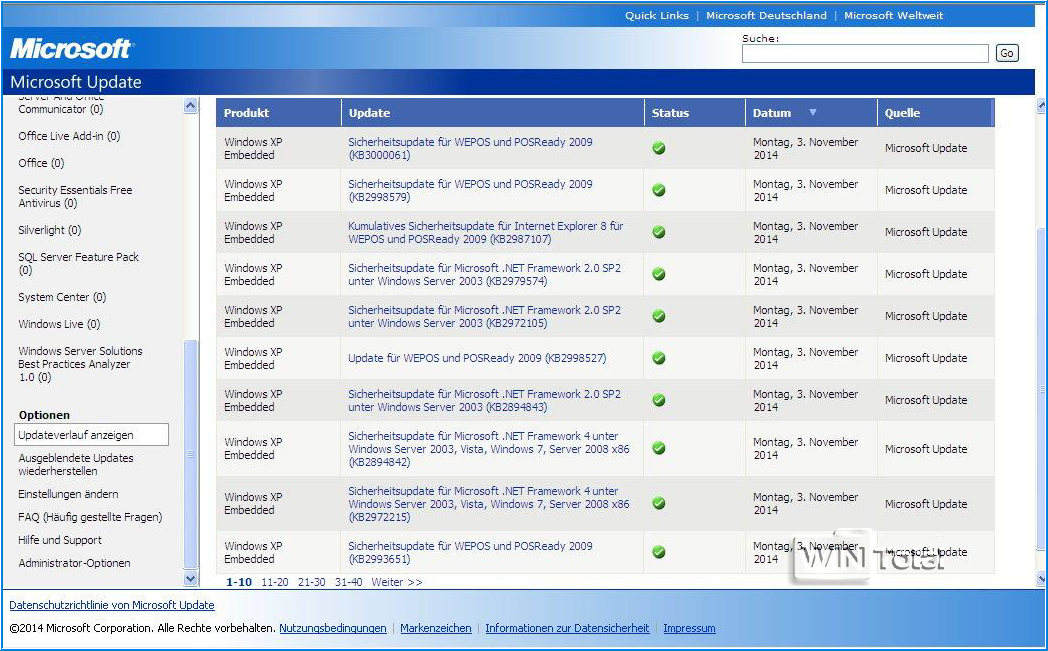Viewport: 1048px width, 651px height.
Task: Select Windows Live (0) category
Action: pyautogui.click(x=59, y=324)
